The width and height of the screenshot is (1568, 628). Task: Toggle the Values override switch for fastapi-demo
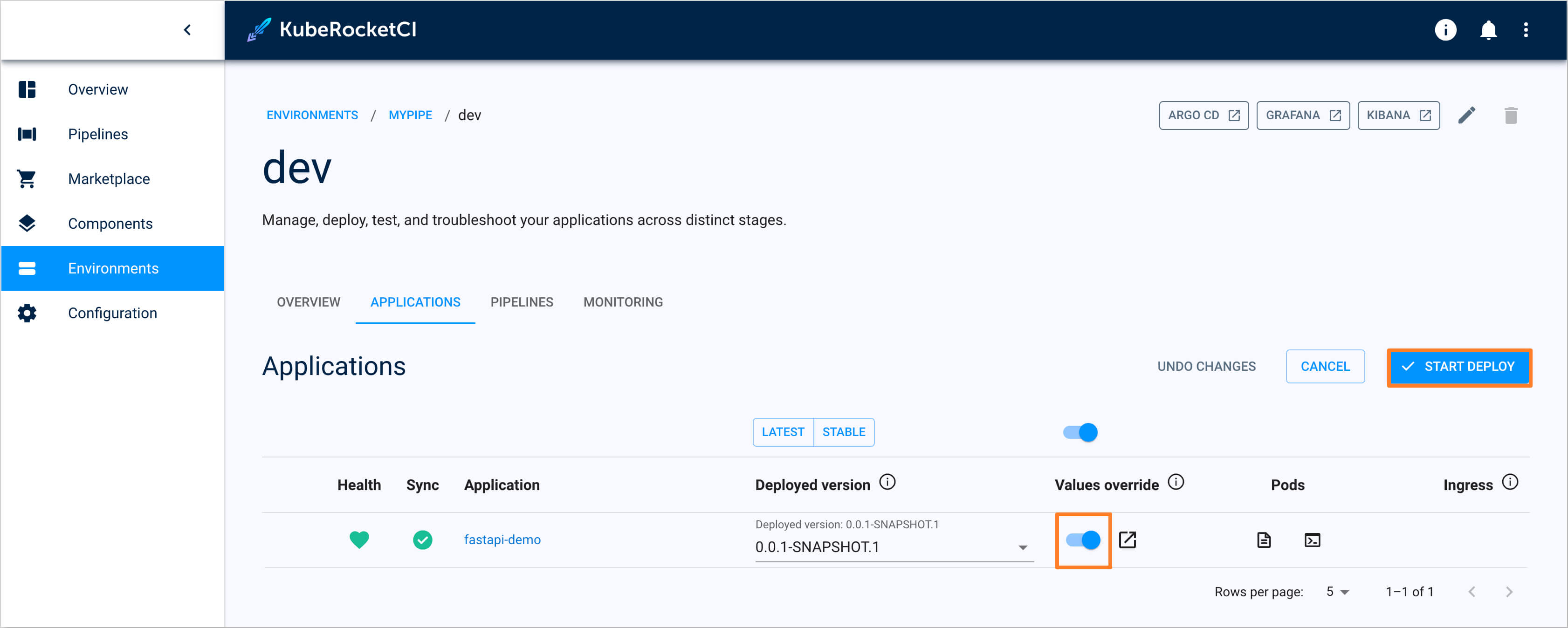pyautogui.click(x=1083, y=539)
